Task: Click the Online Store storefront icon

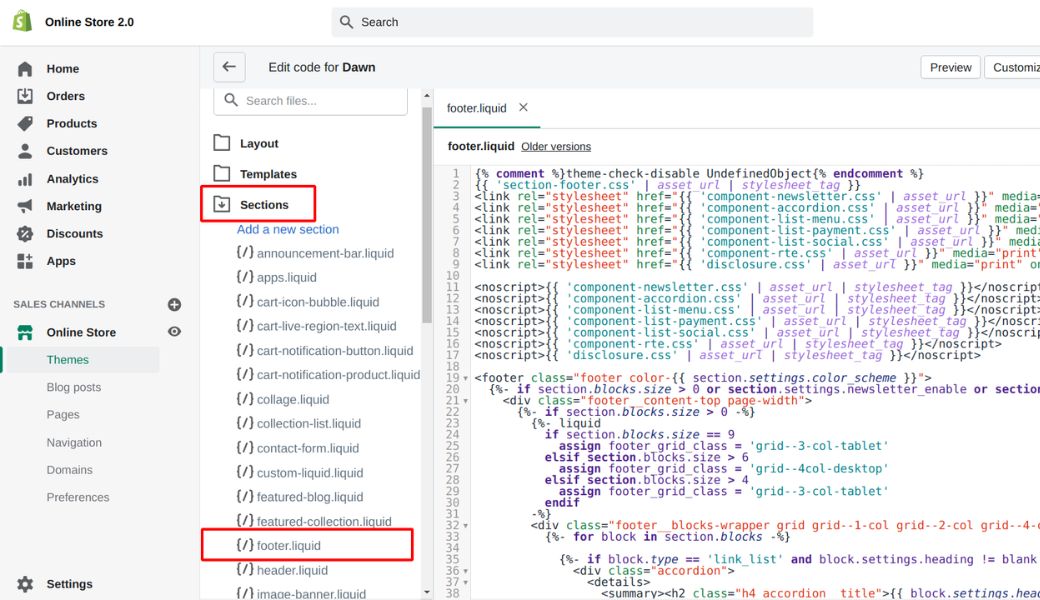Action: pyautogui.click(x=25, y=332)
